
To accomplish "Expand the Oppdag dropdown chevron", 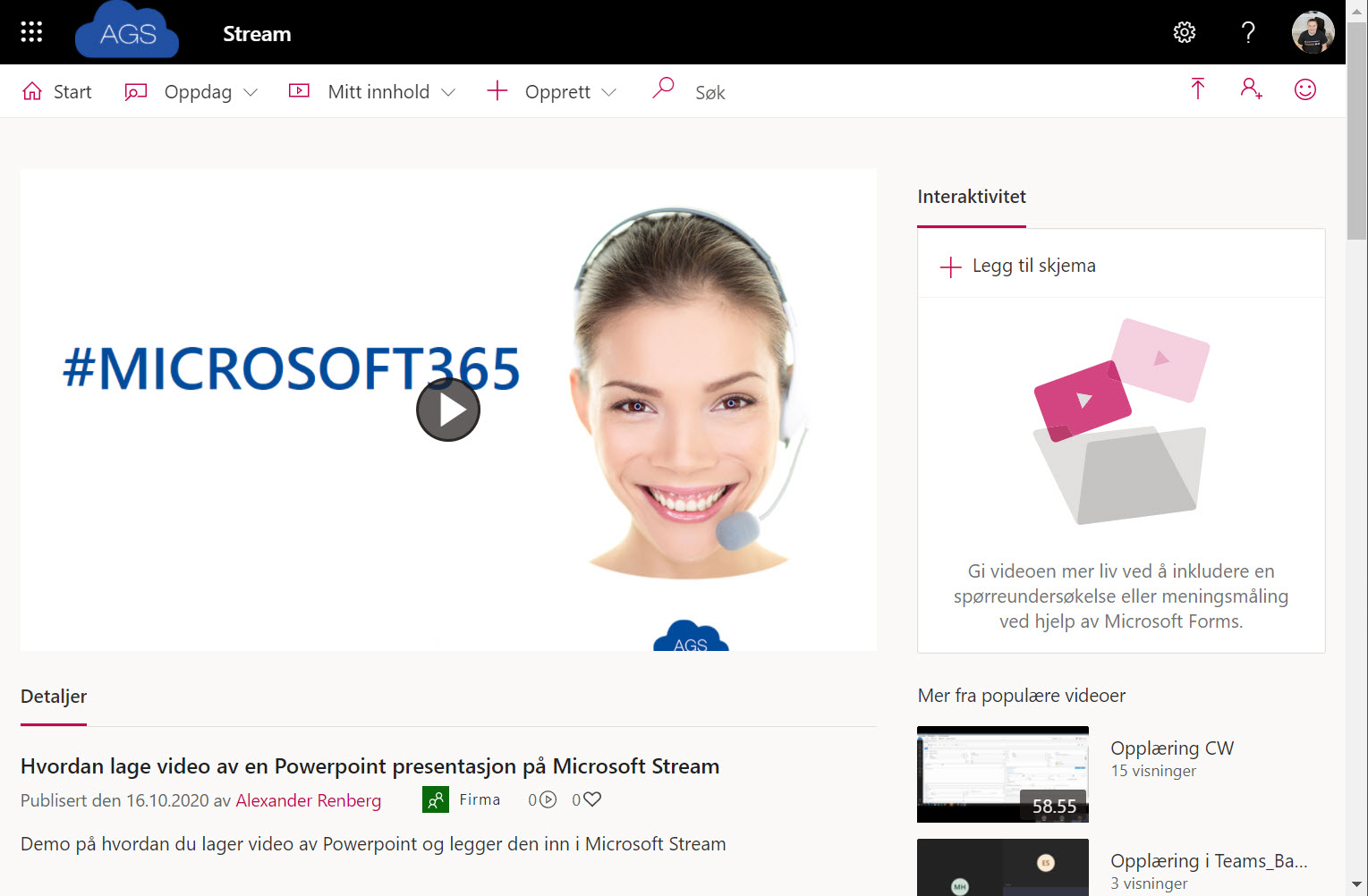I will pos(251,92).
